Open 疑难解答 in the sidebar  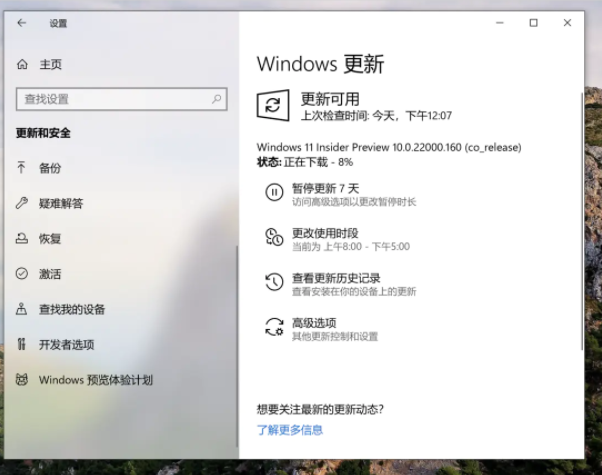coord(61,203)
